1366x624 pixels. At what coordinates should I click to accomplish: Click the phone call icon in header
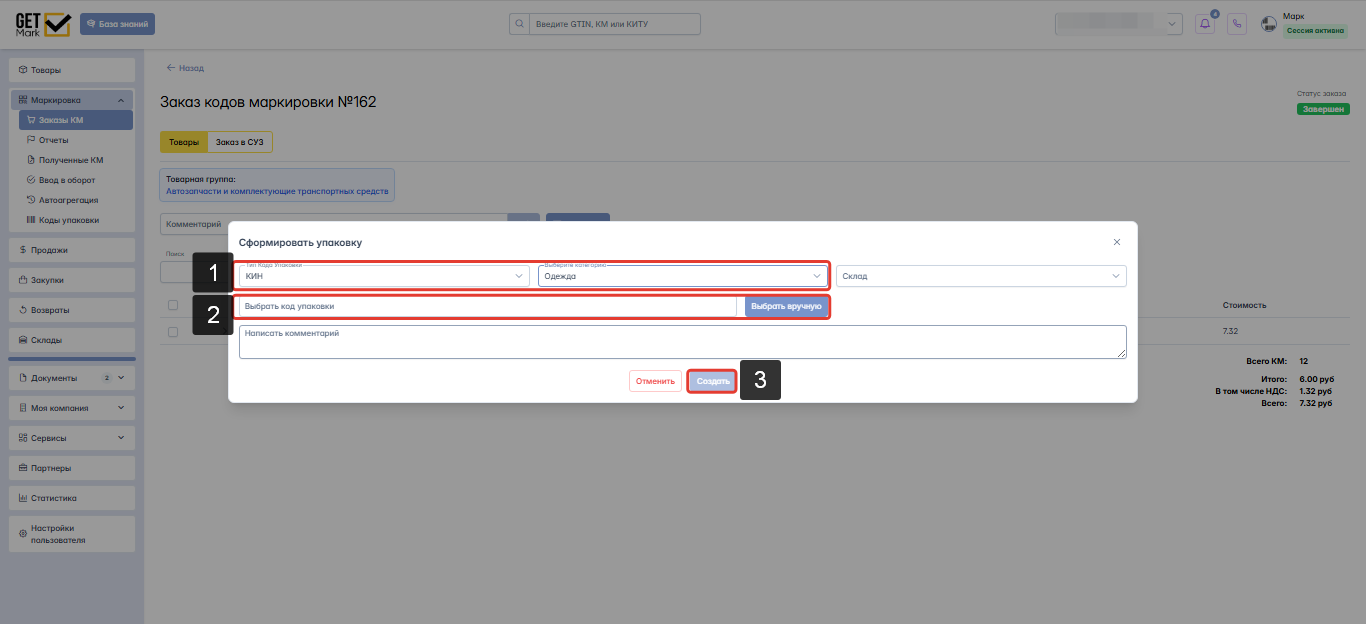(x=1237, y=24)
